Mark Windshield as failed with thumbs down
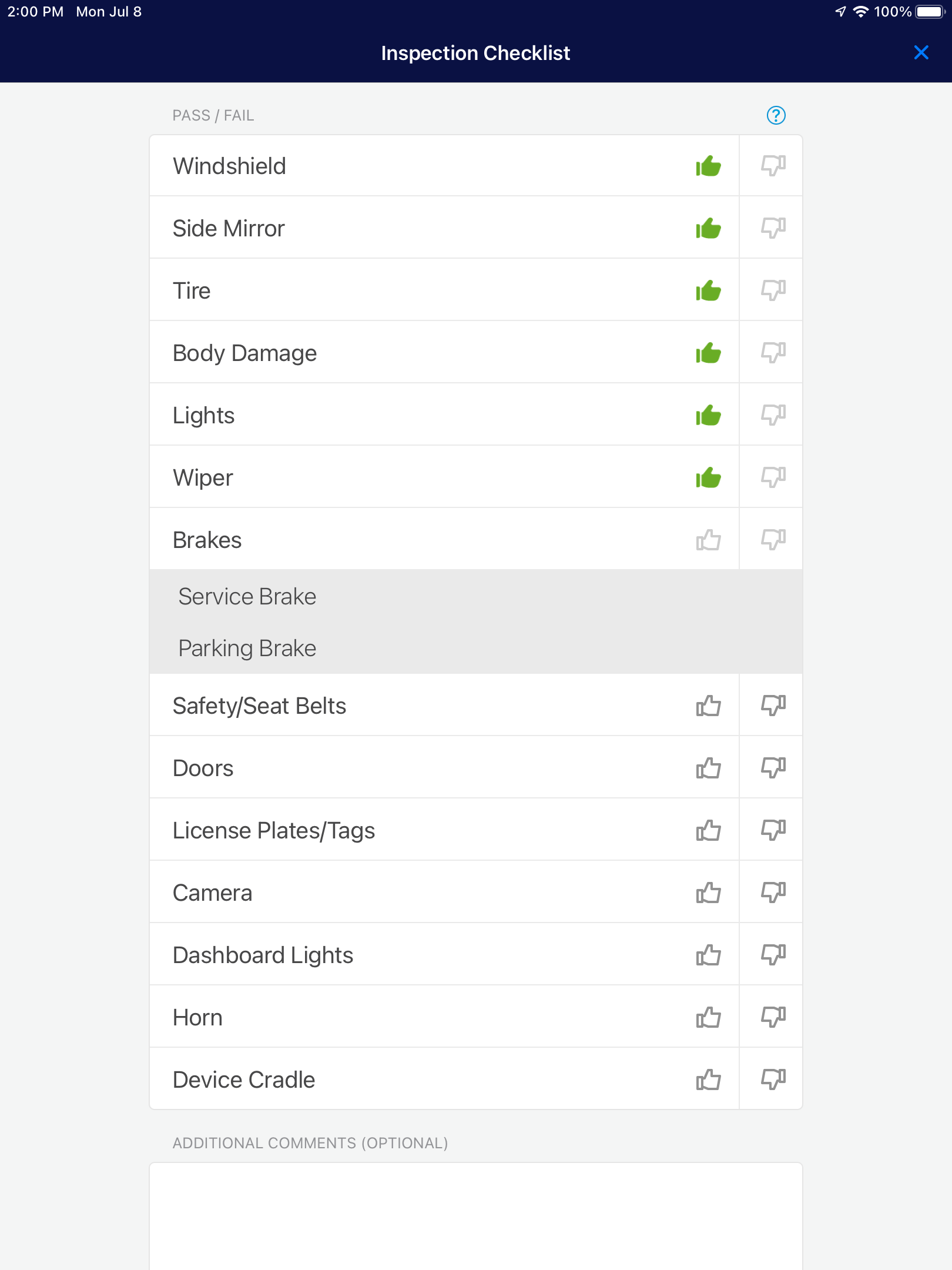This screenshot has width=952, height=1270. (x=773, y=165)
